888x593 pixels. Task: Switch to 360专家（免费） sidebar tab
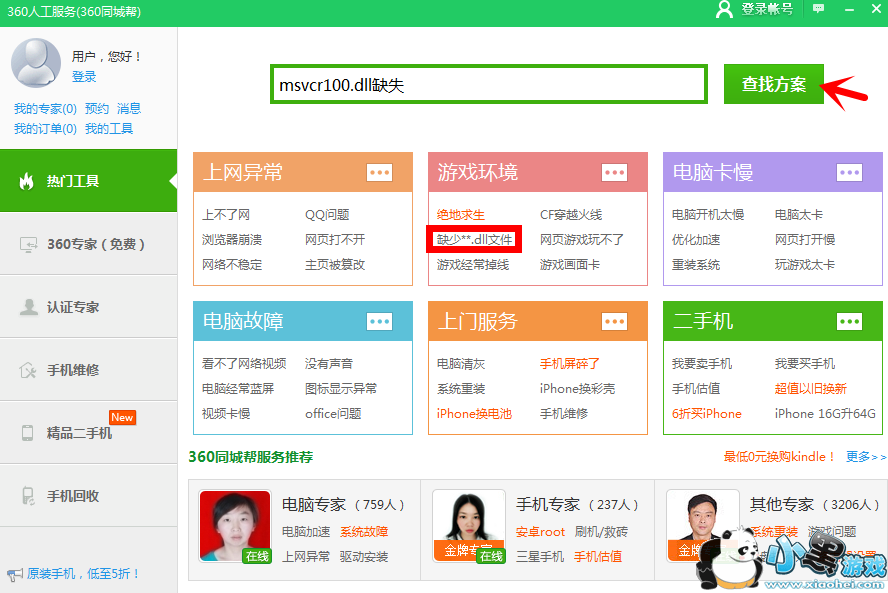click(x=88, y=244)
